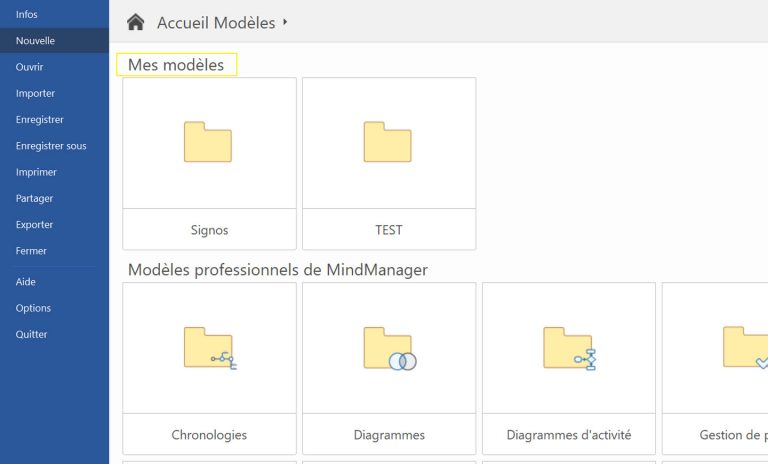Select Infos in the sidebar menu
The height and width of the screenshot is (464, 768).
pos(27,14)
